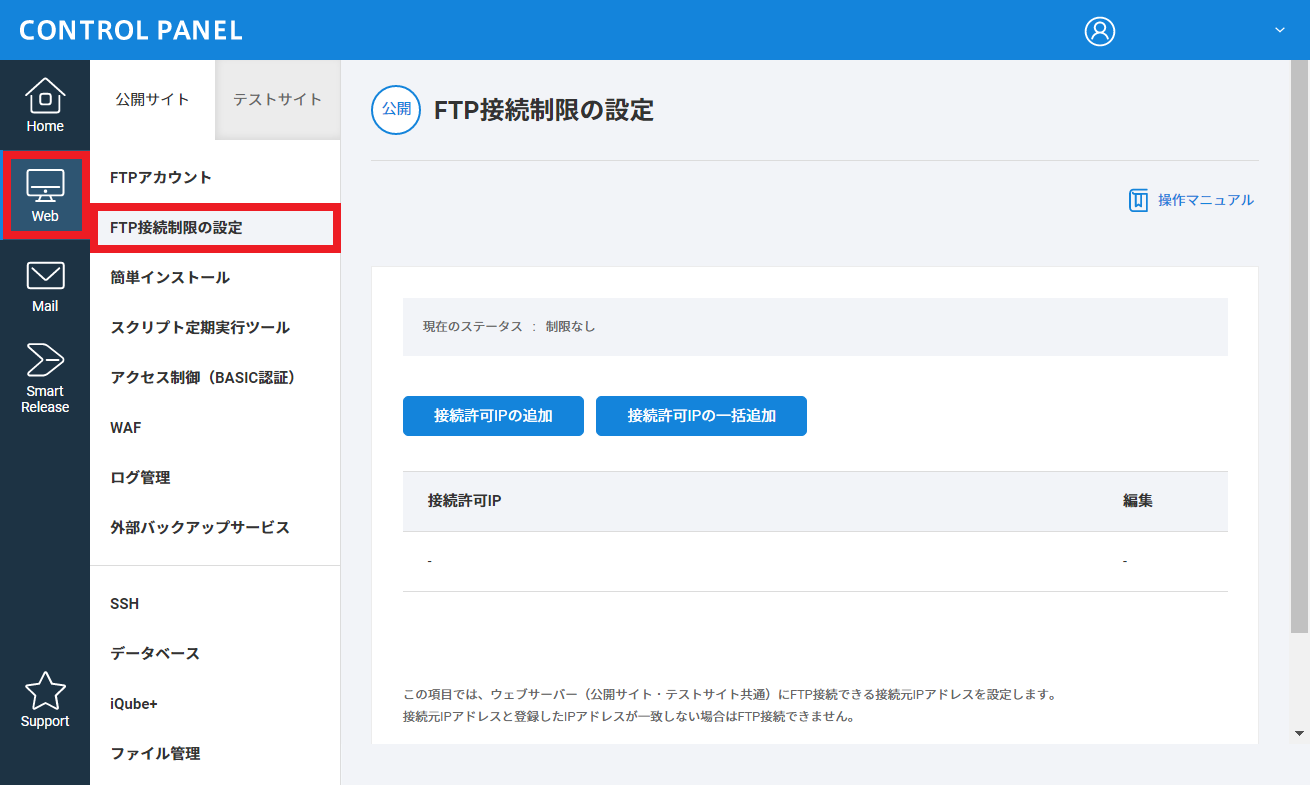Click the user account avatar icon
Image resolution: width=1310 pixels, height=785 pixels.
pos(1099,31)
